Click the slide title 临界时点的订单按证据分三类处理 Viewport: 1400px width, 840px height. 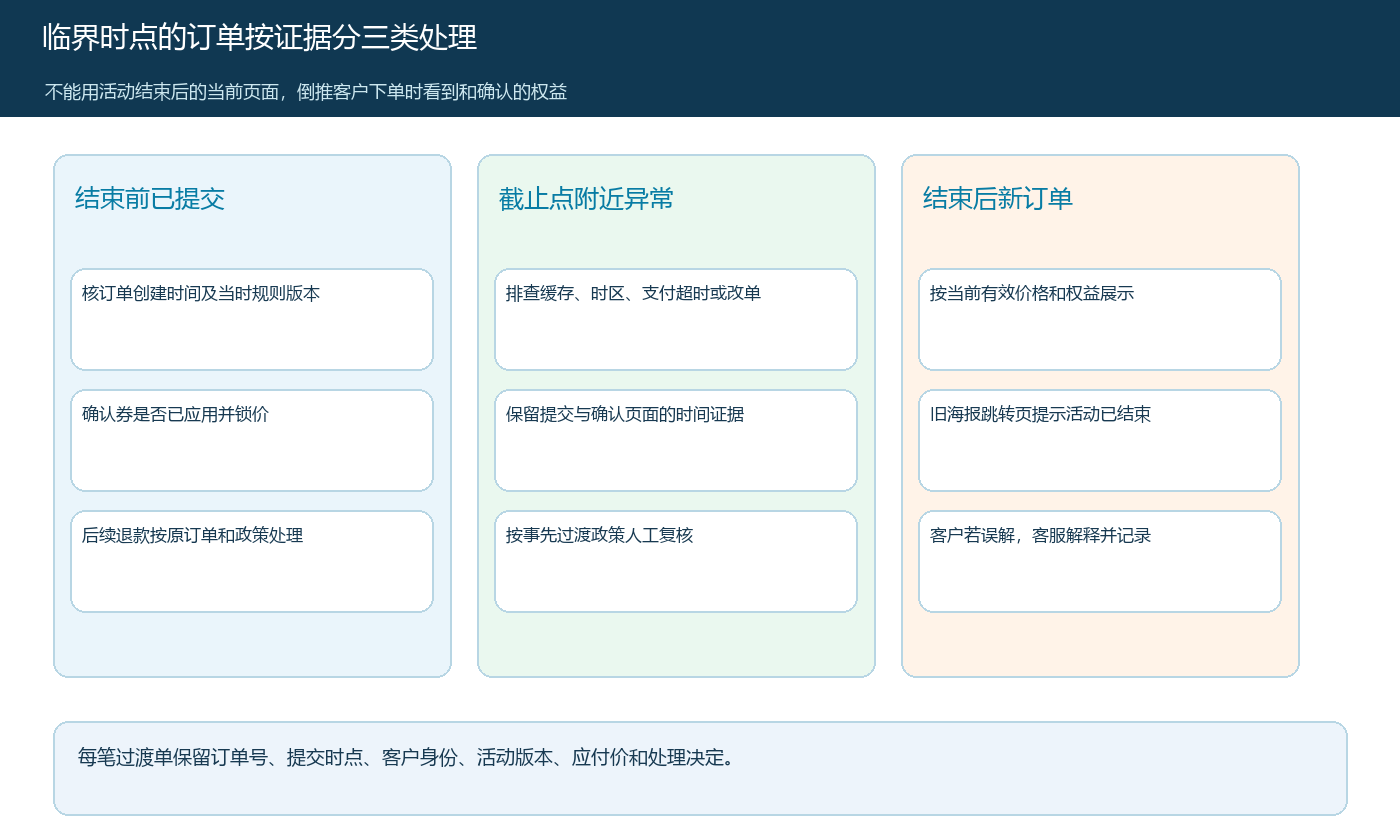[260, 38]
